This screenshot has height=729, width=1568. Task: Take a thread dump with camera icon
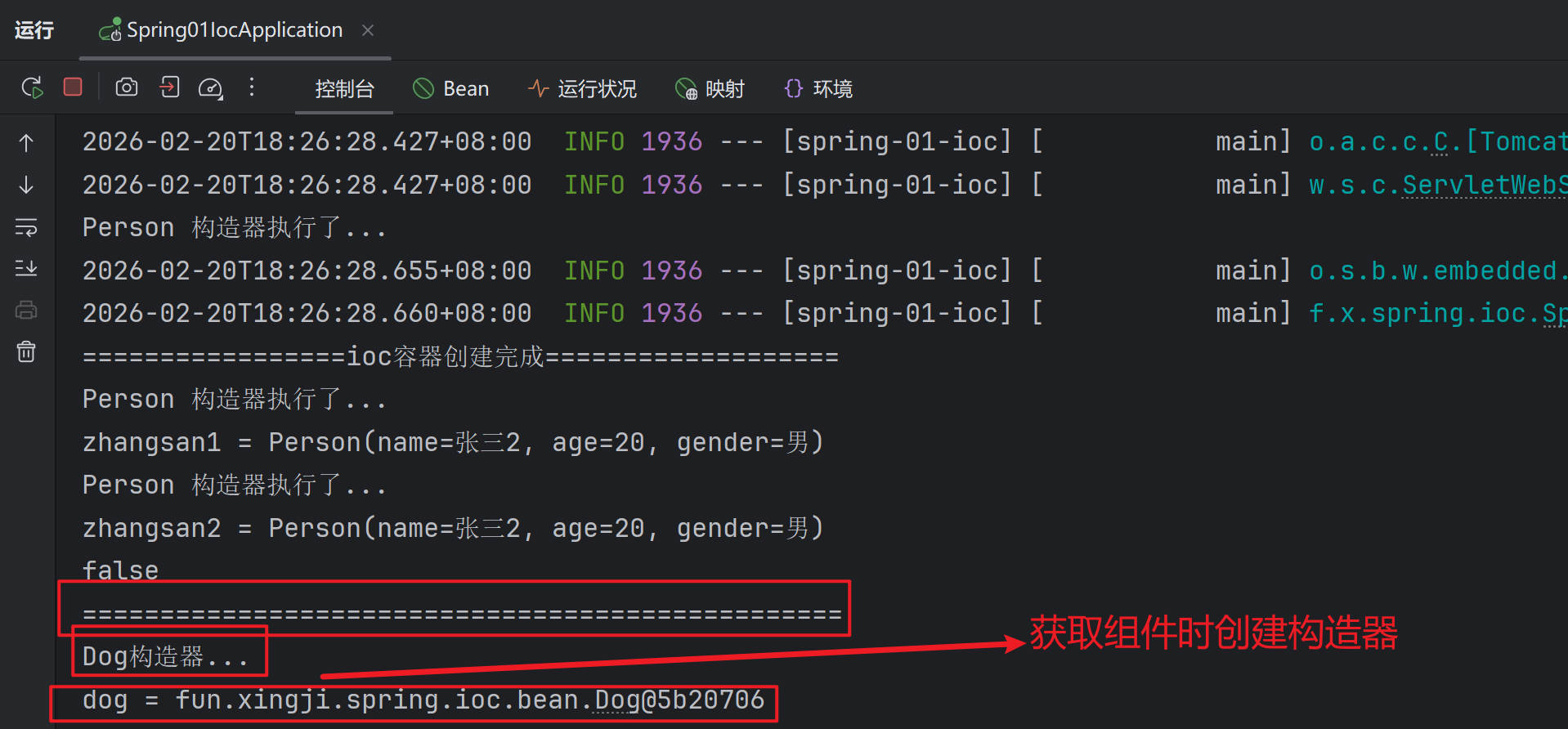(x=127, y=87)
